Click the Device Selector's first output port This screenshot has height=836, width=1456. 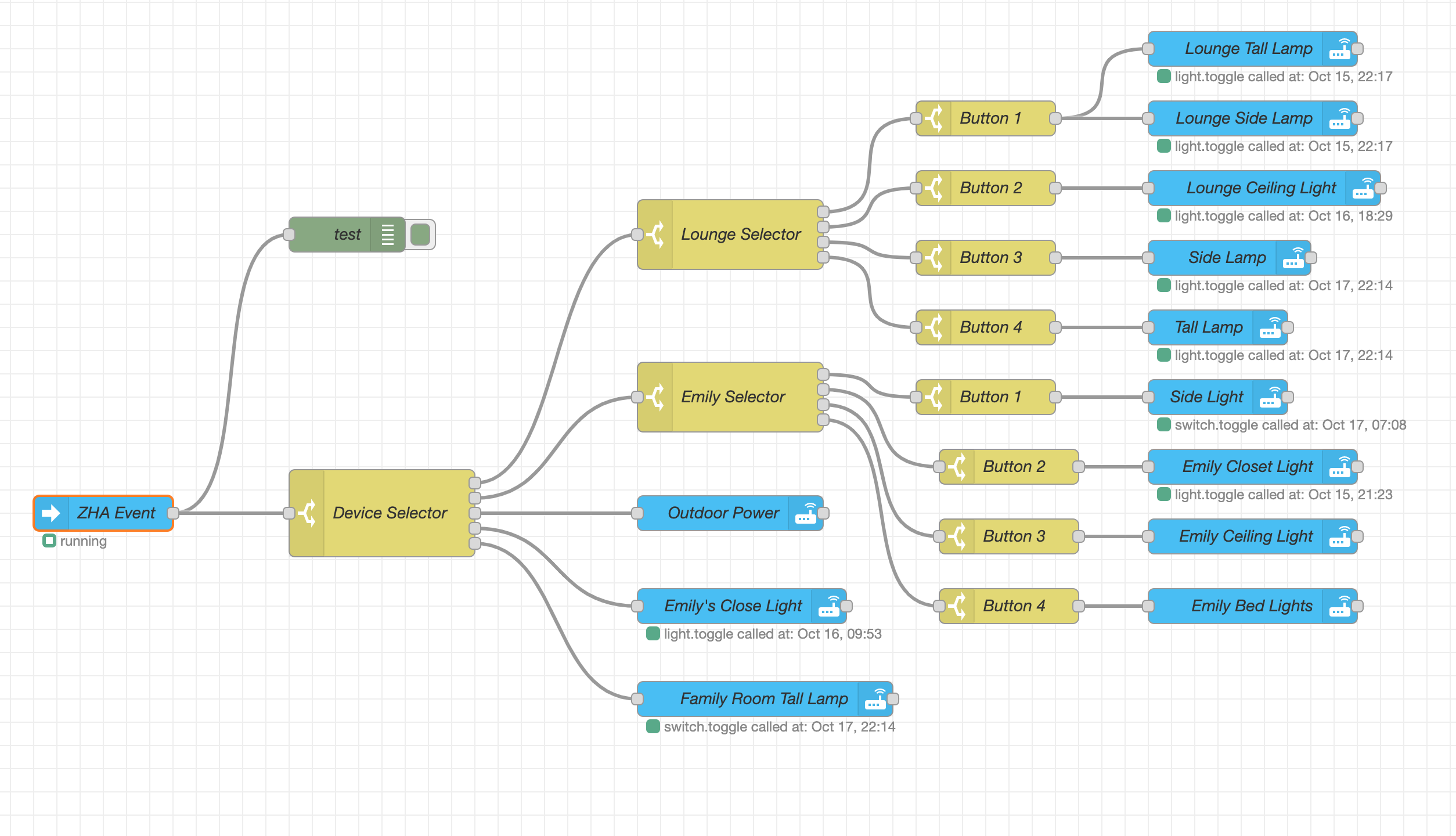click(475, 482)
